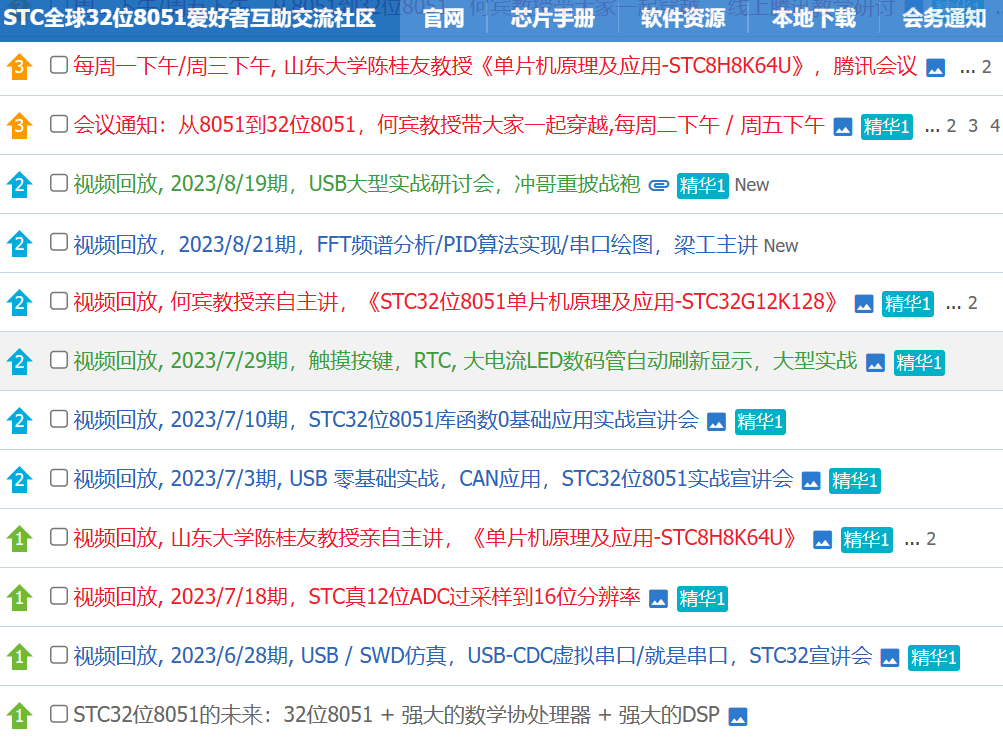Open 视频回放 2023/8/21期 FFT频谱分析 thread
Image resolution: width=1003 pixels, height=739 pixels.
[x=415, y=244]
